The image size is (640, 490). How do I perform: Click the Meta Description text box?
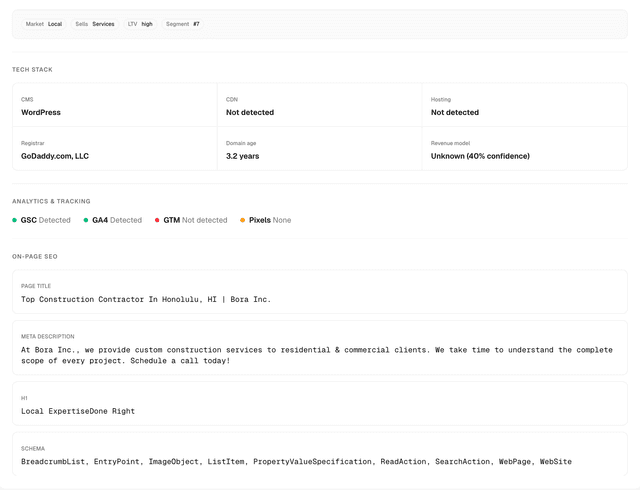[319, 355]
